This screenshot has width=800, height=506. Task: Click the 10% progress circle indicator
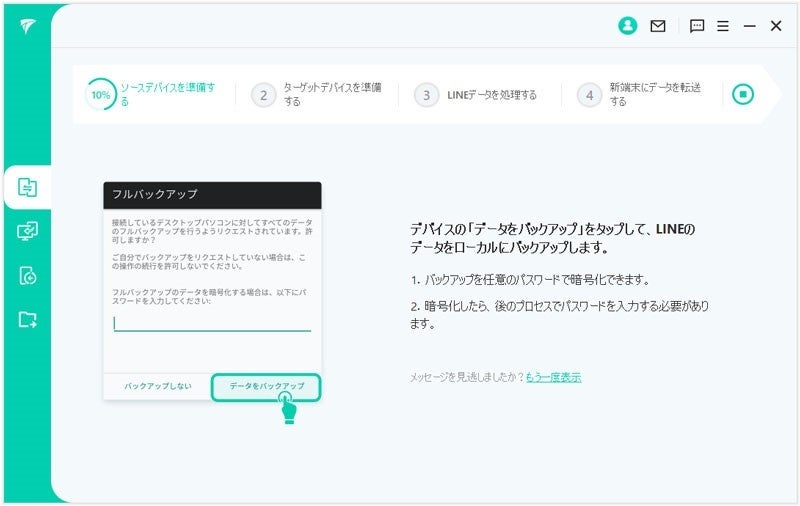pos(101,94)
